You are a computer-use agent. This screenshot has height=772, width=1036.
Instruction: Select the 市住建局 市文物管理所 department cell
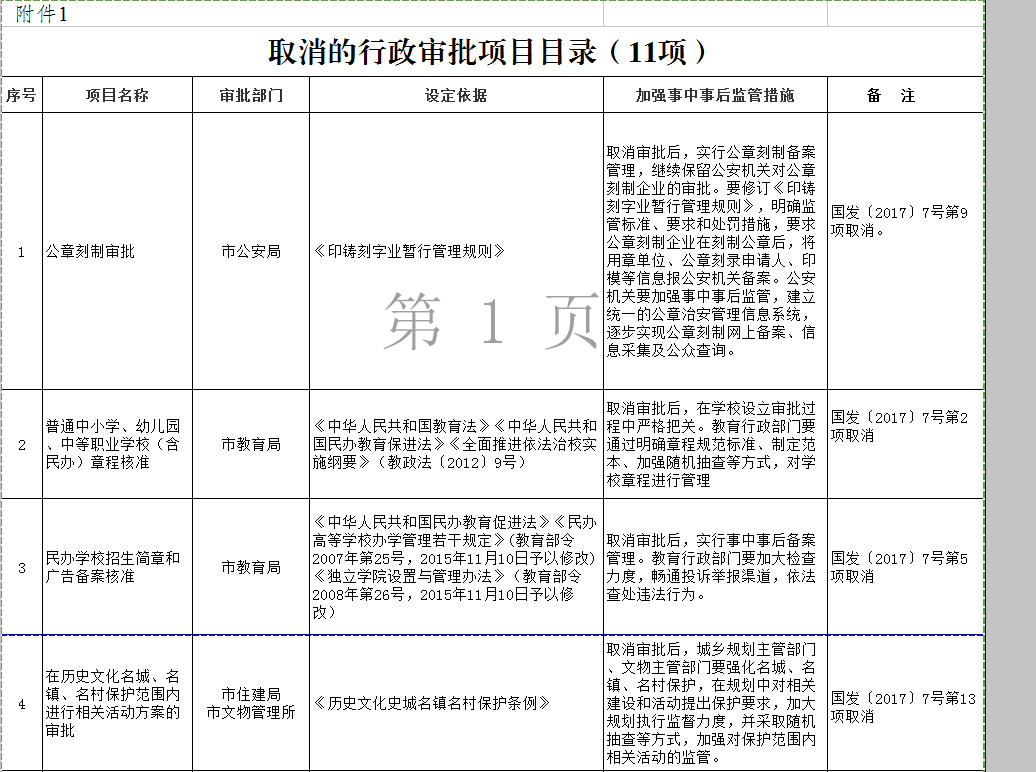pyautogui.click(x=251, y=703)
